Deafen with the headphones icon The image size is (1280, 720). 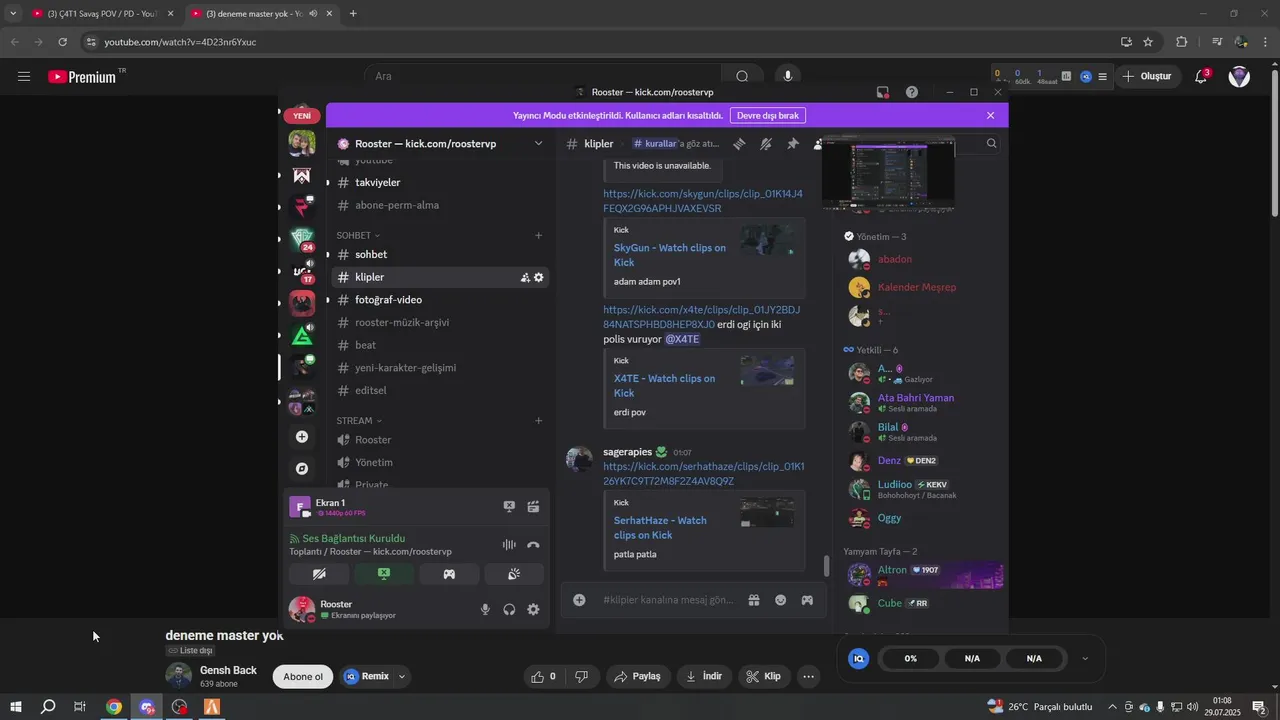509,609
